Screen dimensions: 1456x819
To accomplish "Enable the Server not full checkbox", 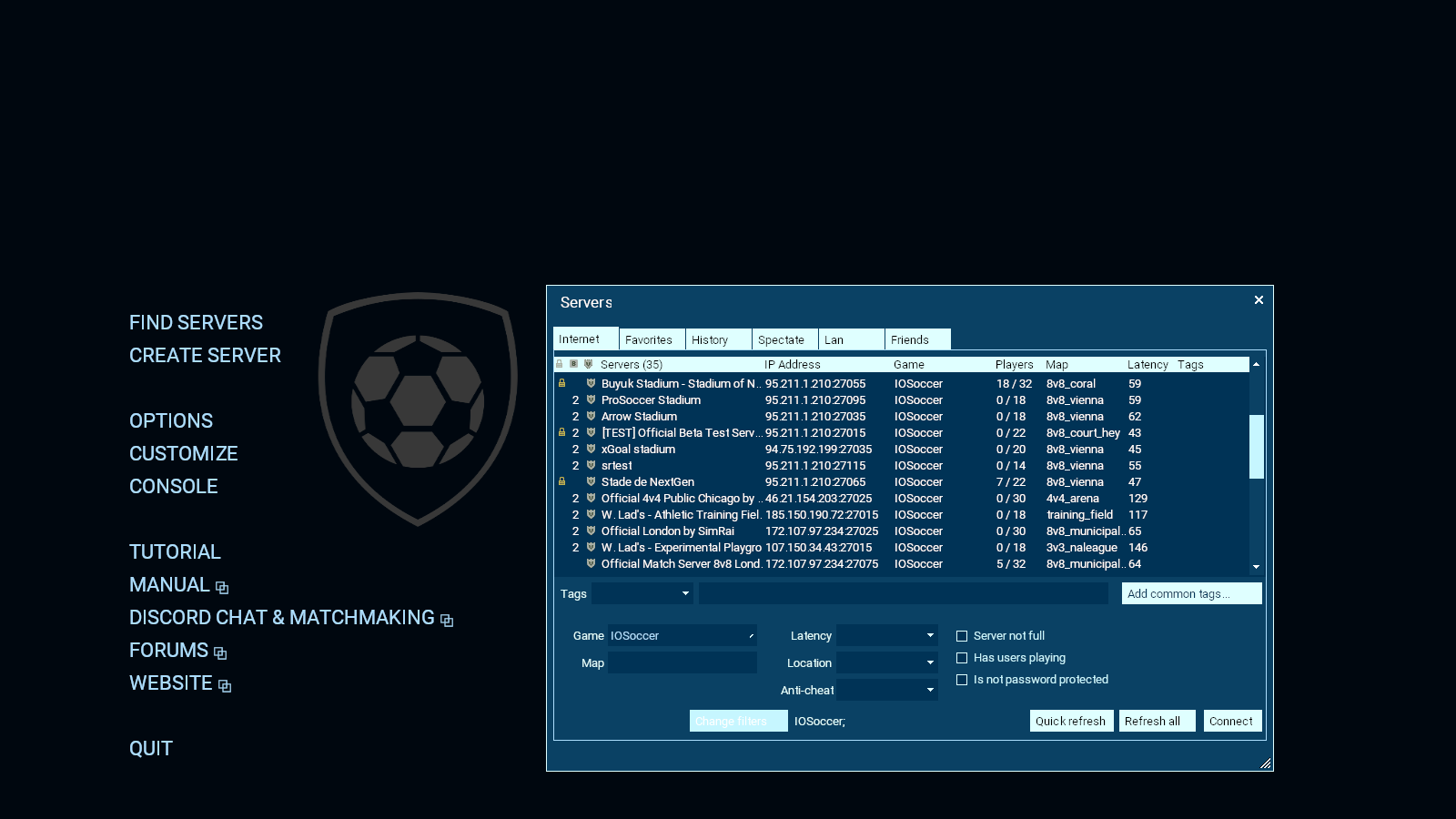I will pos(962,636).
